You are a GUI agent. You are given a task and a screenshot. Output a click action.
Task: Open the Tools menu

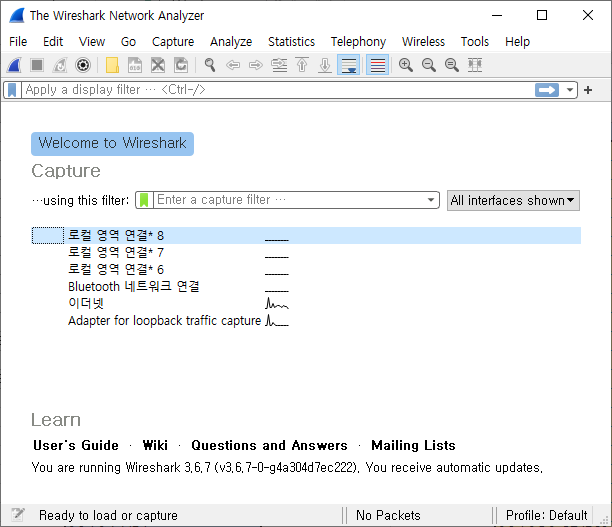475,41
